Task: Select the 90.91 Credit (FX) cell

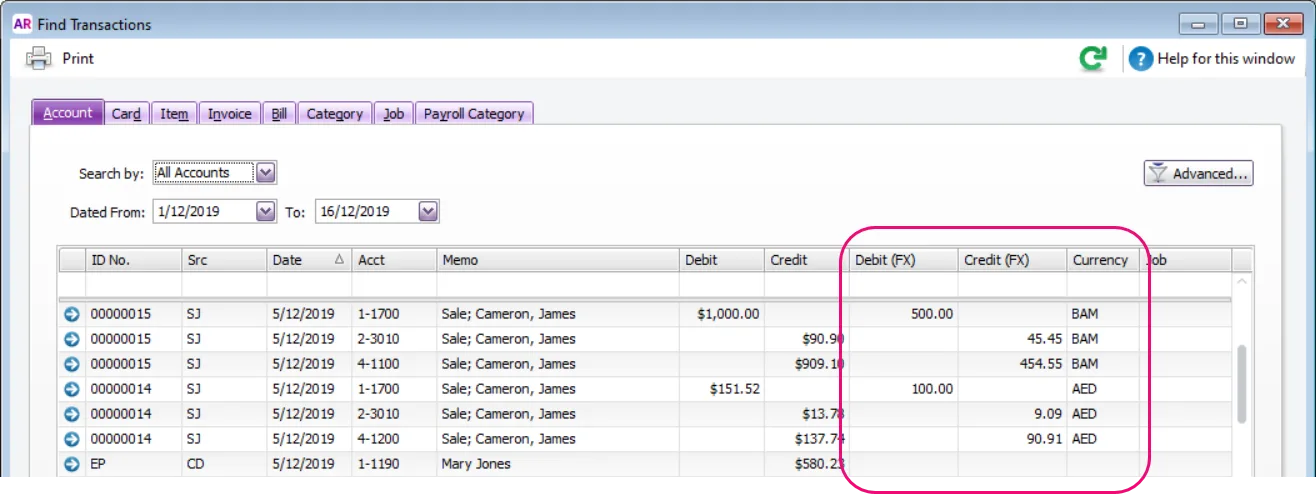Action: point(1012,439)
